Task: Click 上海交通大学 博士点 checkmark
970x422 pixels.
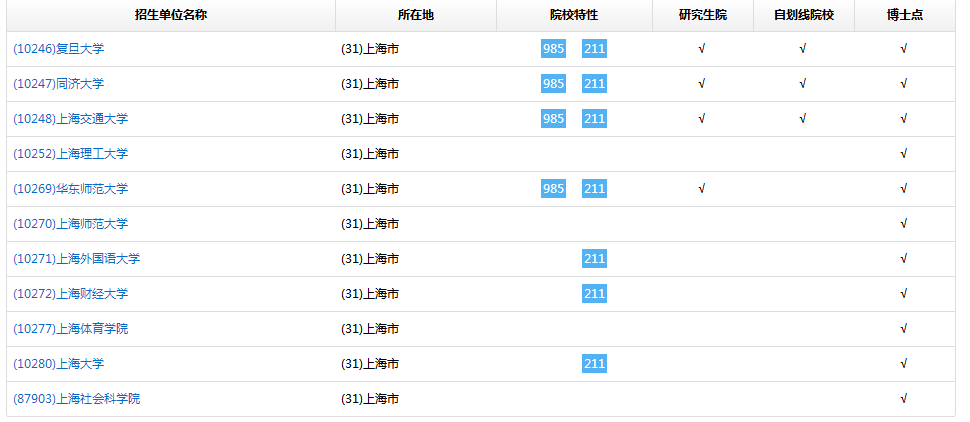Action: coord(904,119)
